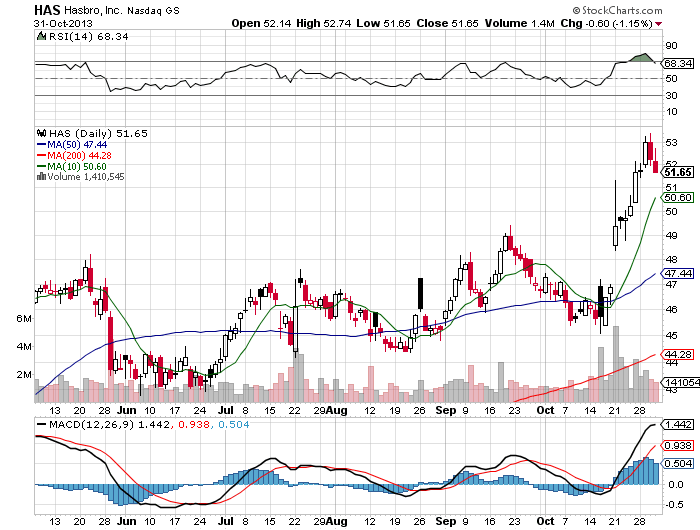Click the 6M volume scale label

(24, 318)
